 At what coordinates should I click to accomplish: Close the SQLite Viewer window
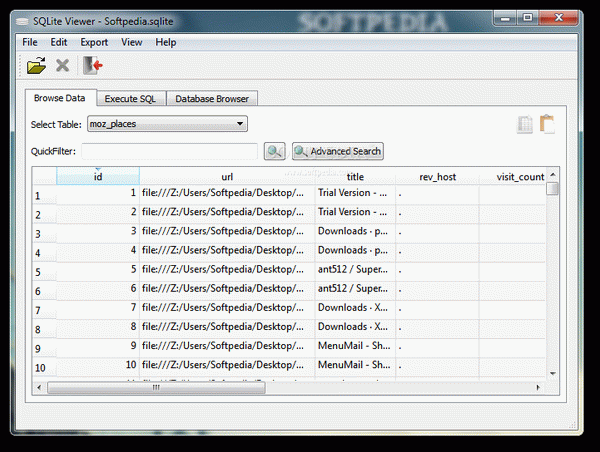559,18
